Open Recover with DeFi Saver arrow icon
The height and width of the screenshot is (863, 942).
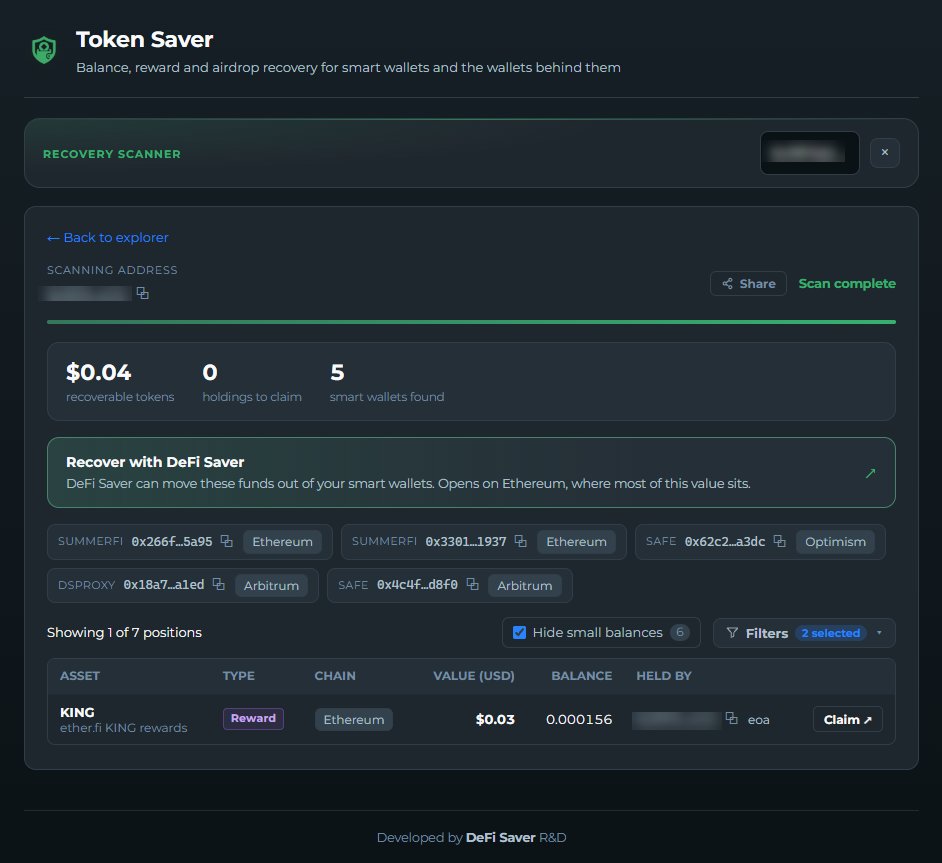(870, 473)
